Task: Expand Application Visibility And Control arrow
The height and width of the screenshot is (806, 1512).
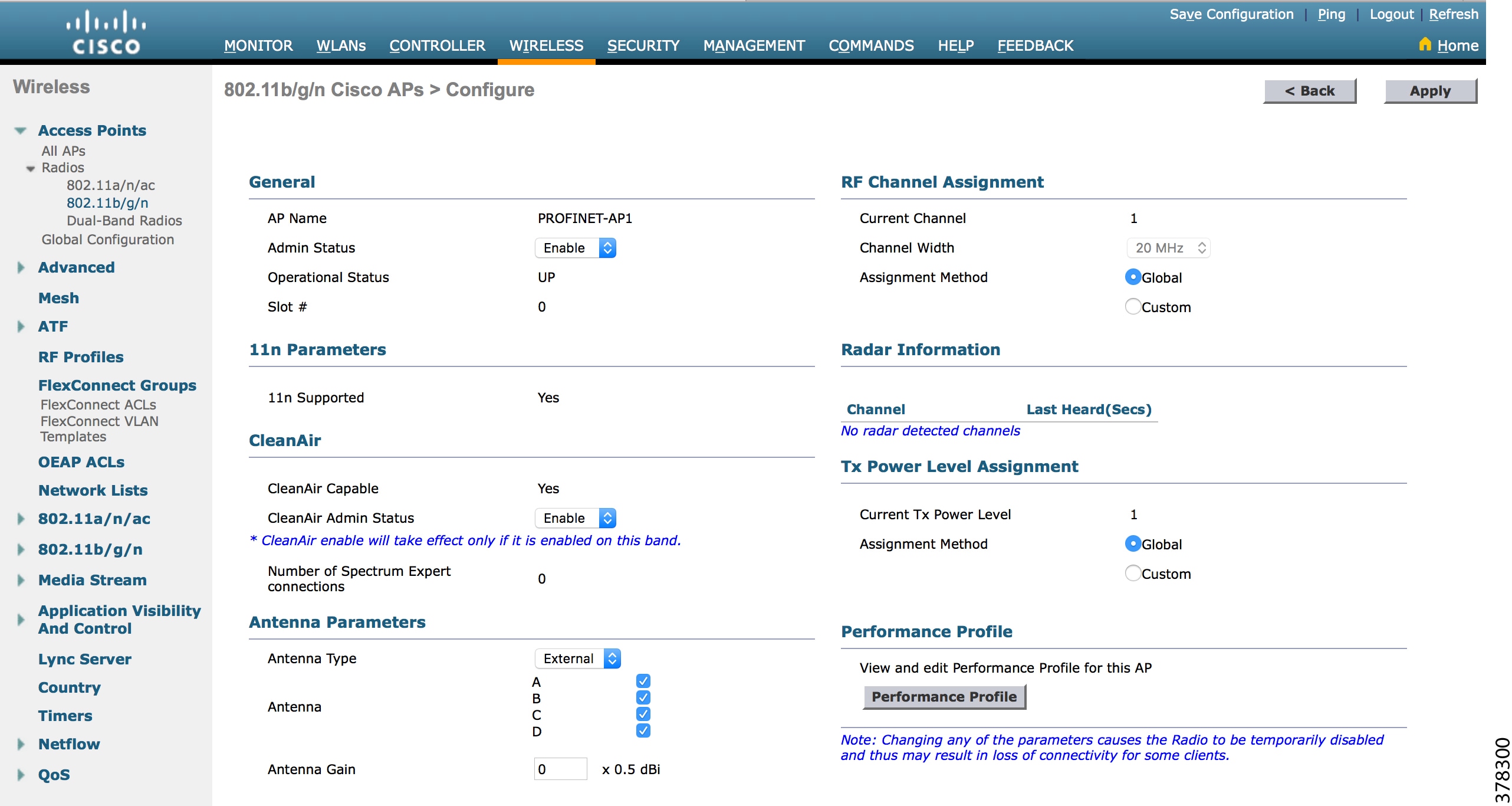Action: [21, 620]
